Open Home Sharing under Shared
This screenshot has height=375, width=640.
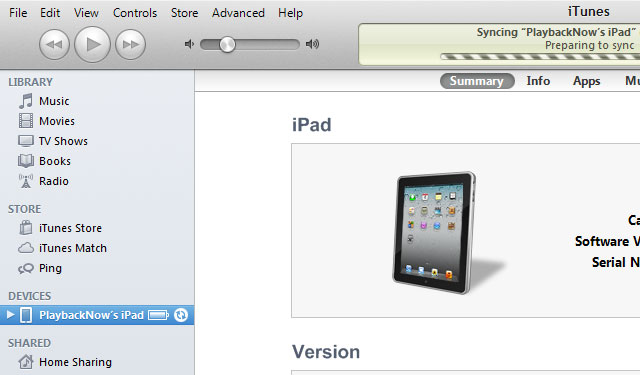tap(75, 362)
